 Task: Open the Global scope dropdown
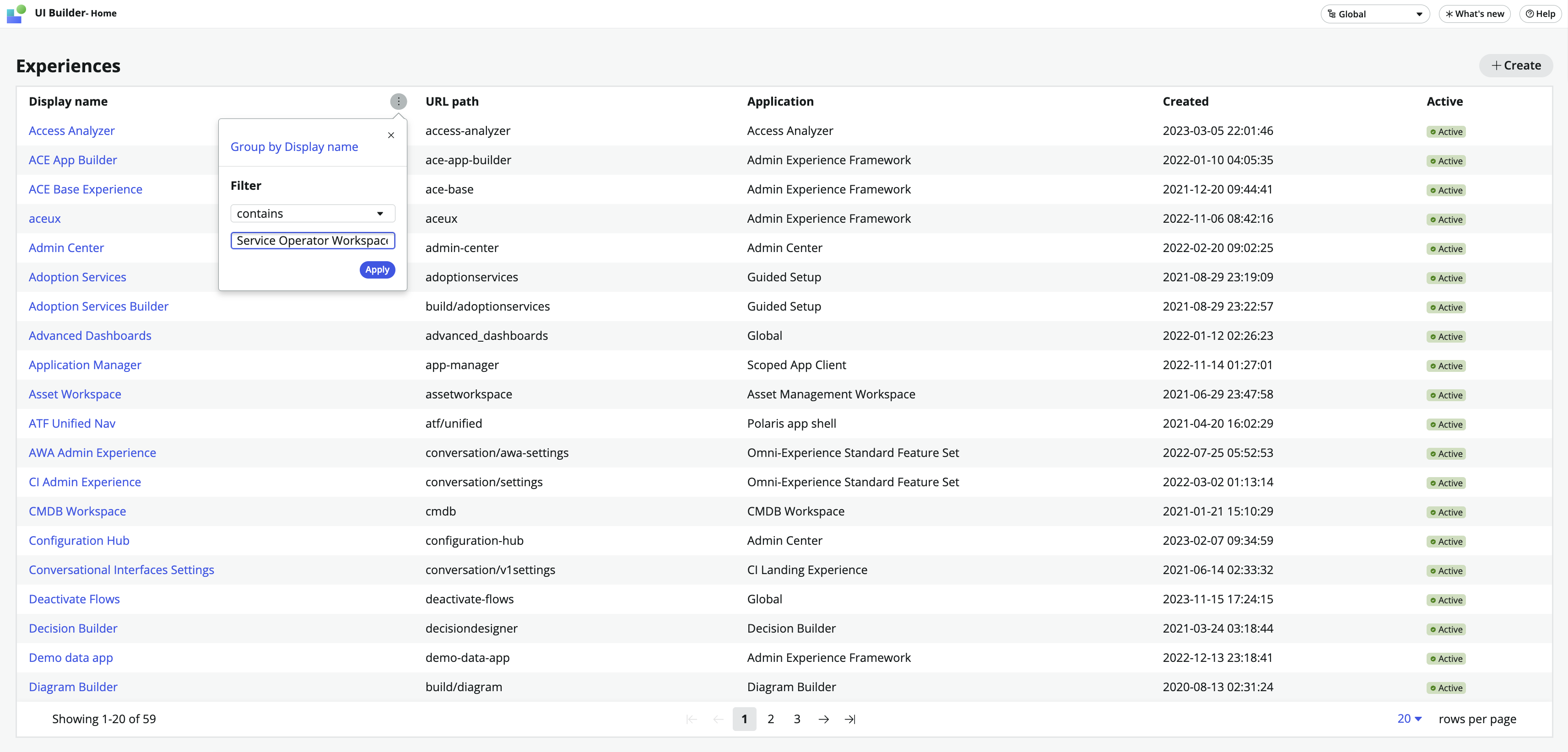[1374, 14]
